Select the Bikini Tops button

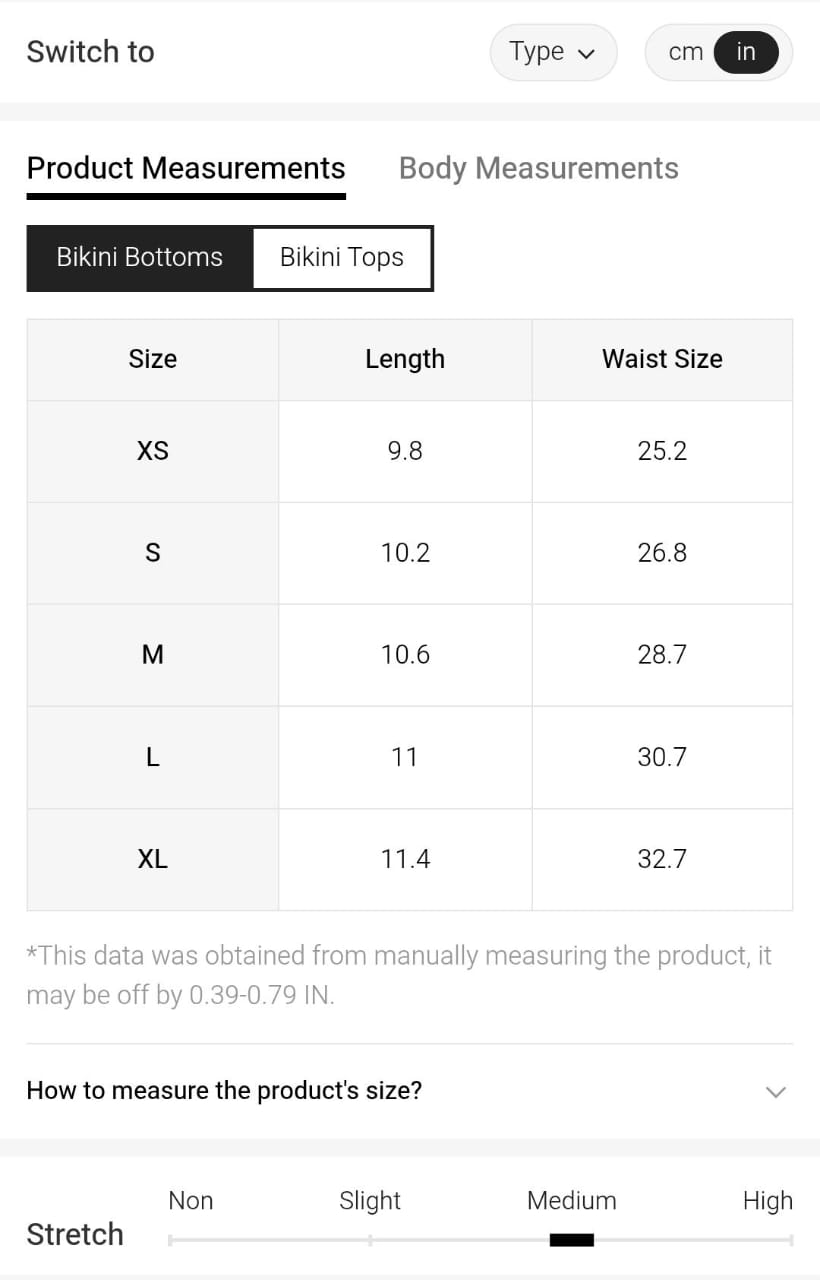pyautogui.click(x=342, y=257)
